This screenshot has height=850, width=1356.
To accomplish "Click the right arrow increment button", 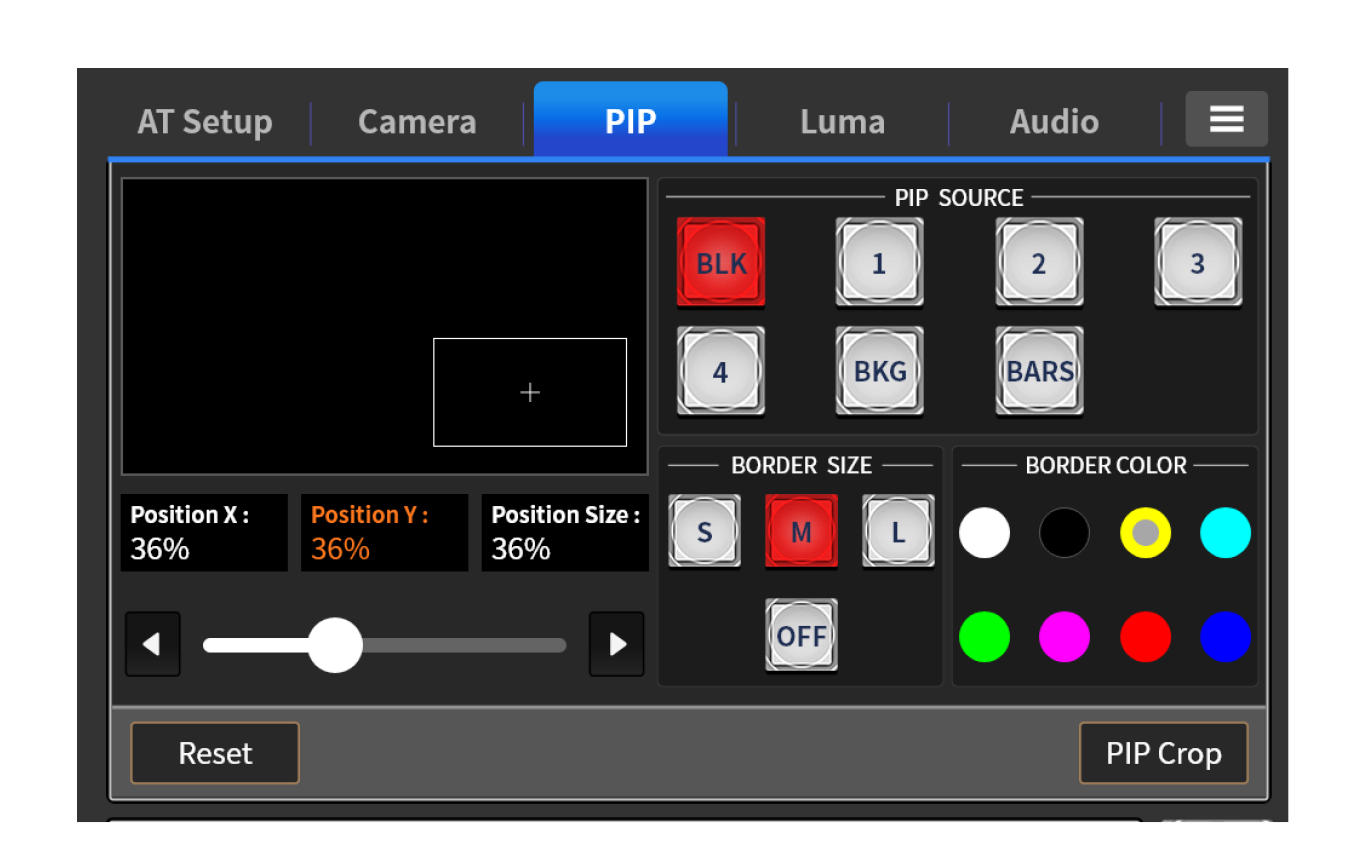I will (x=616, y=644).
